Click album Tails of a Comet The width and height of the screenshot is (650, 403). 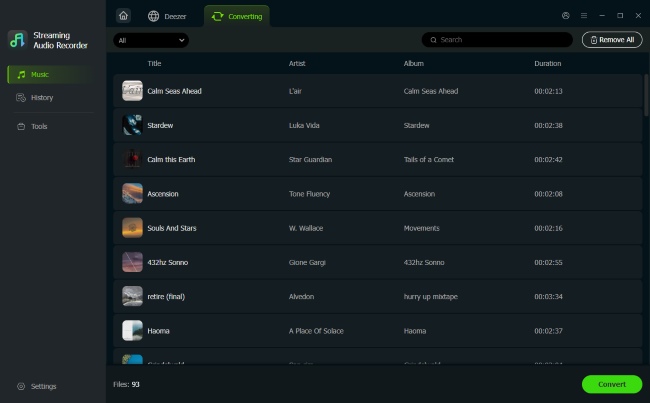(x=429, y=160)
